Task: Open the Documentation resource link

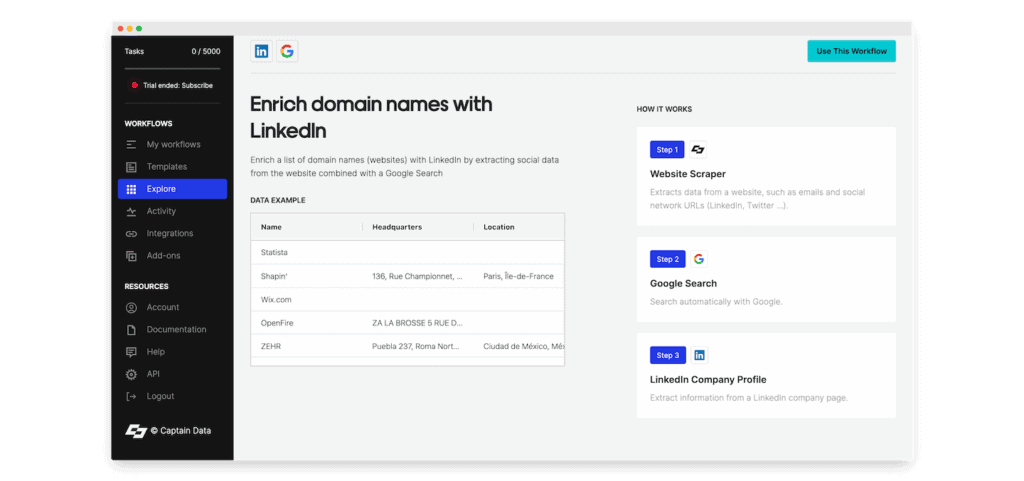Action: coord(172,330)
